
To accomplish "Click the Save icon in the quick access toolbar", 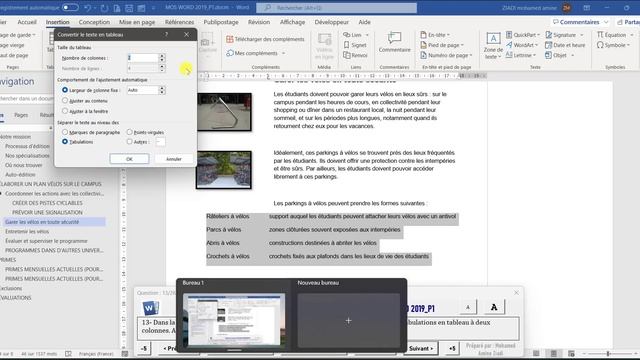I will tap(129, 8).
